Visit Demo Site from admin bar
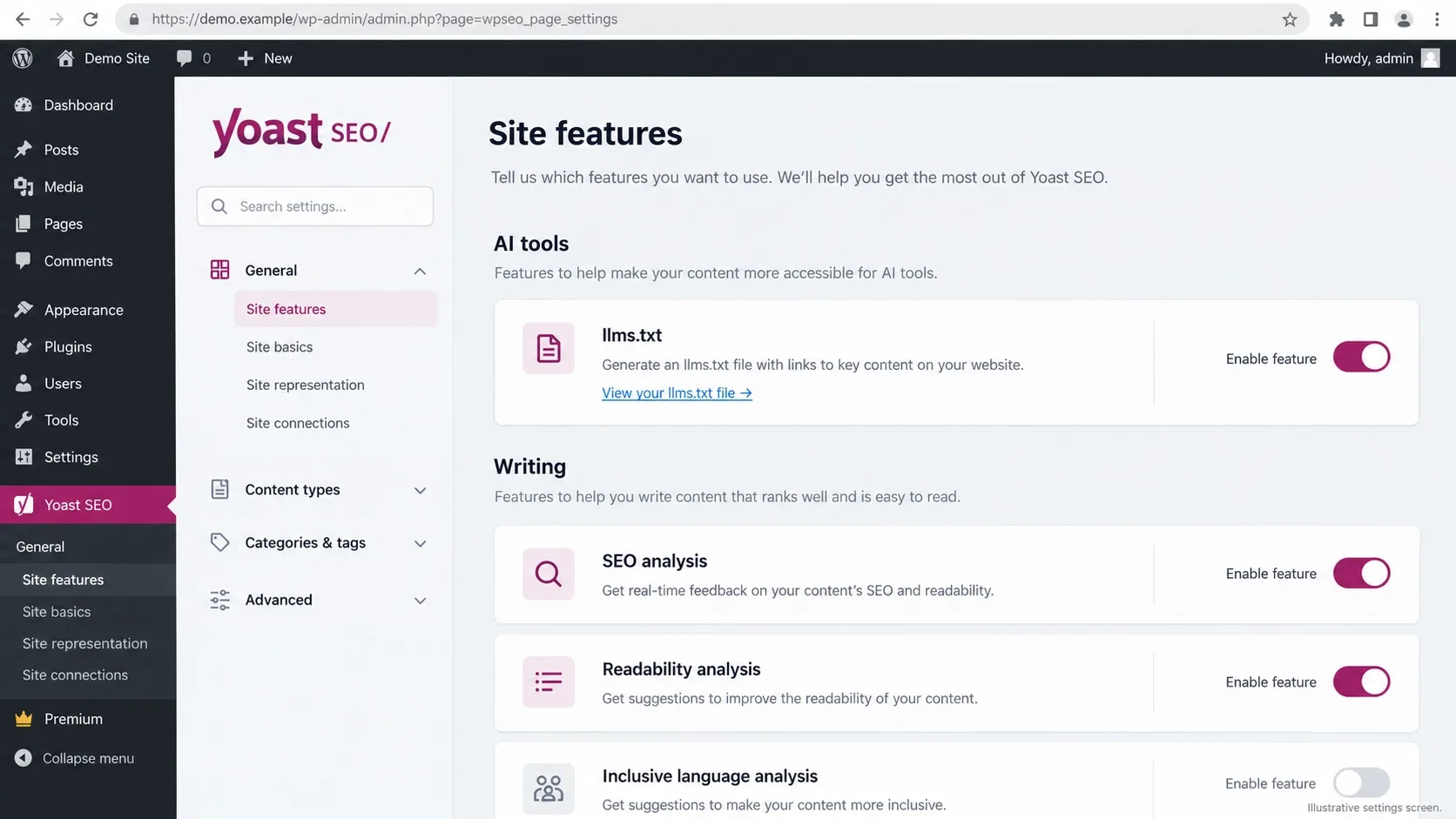Viewport: 1456px width, 819px height. point(104,58)
